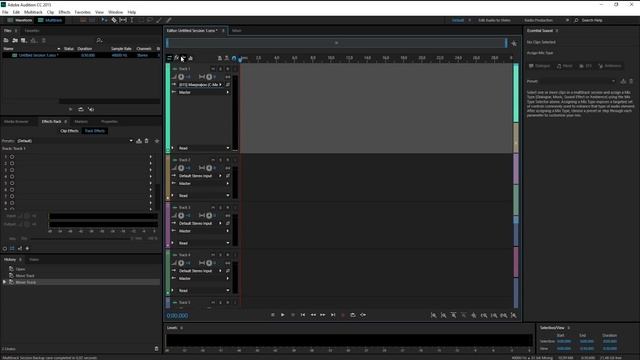This screenshot has width=640, height=360.
Task: Click Zoom In Amplitude icon
Action: coord(433,316)
